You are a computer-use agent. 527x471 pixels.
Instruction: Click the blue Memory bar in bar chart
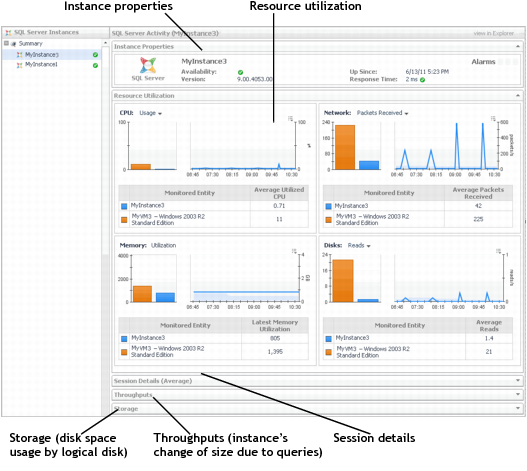click(165, 298)
